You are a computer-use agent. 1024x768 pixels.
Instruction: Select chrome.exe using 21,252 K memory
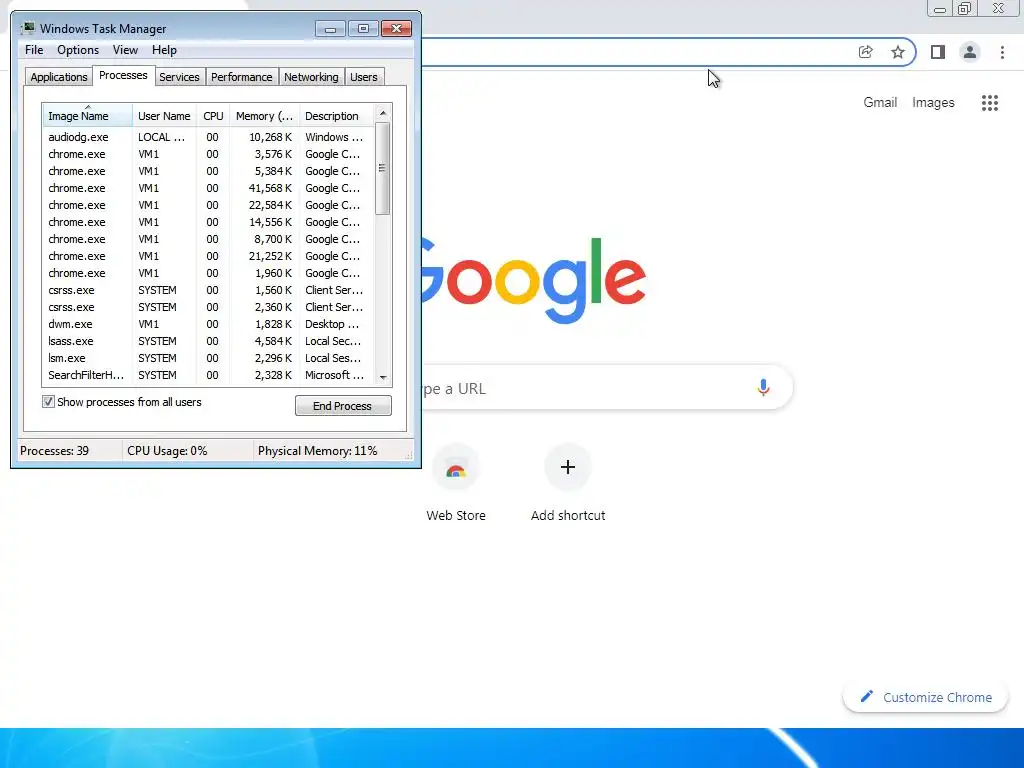pyautogui.click(x=208, y=256)
